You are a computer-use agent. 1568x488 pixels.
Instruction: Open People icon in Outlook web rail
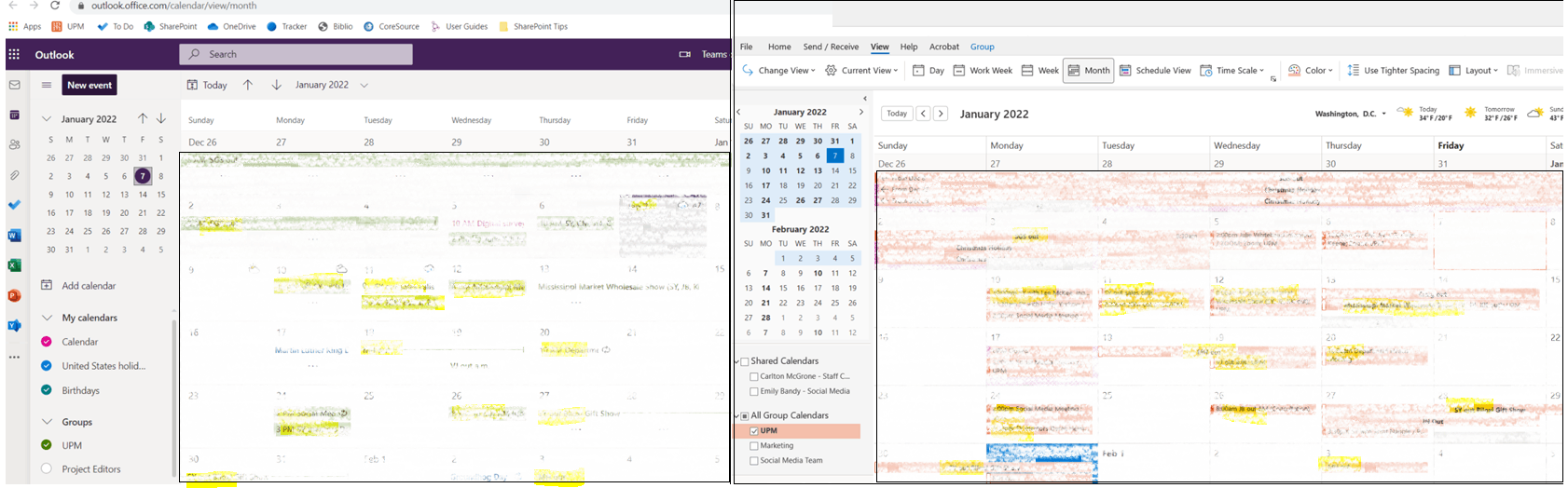(x=14, y=144)
